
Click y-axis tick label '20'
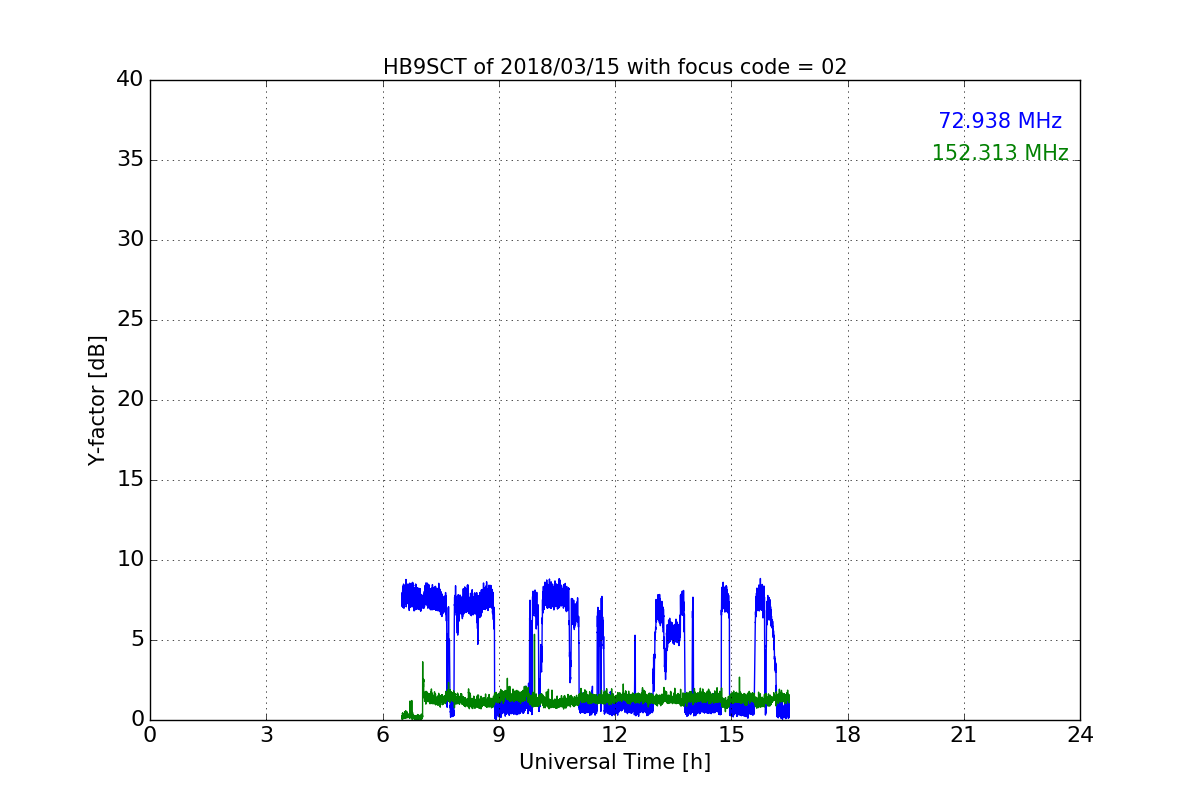tap(130, 400)
